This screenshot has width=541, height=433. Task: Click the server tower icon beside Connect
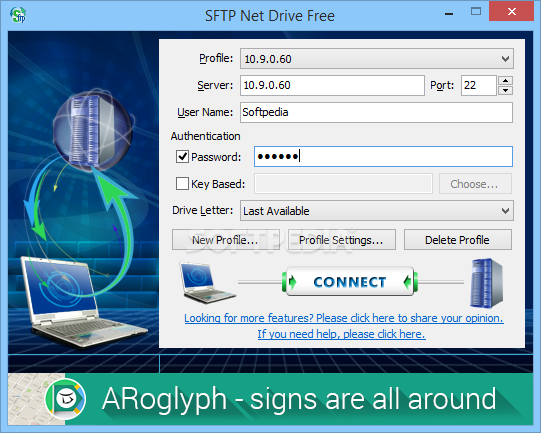tap(486, 284)
